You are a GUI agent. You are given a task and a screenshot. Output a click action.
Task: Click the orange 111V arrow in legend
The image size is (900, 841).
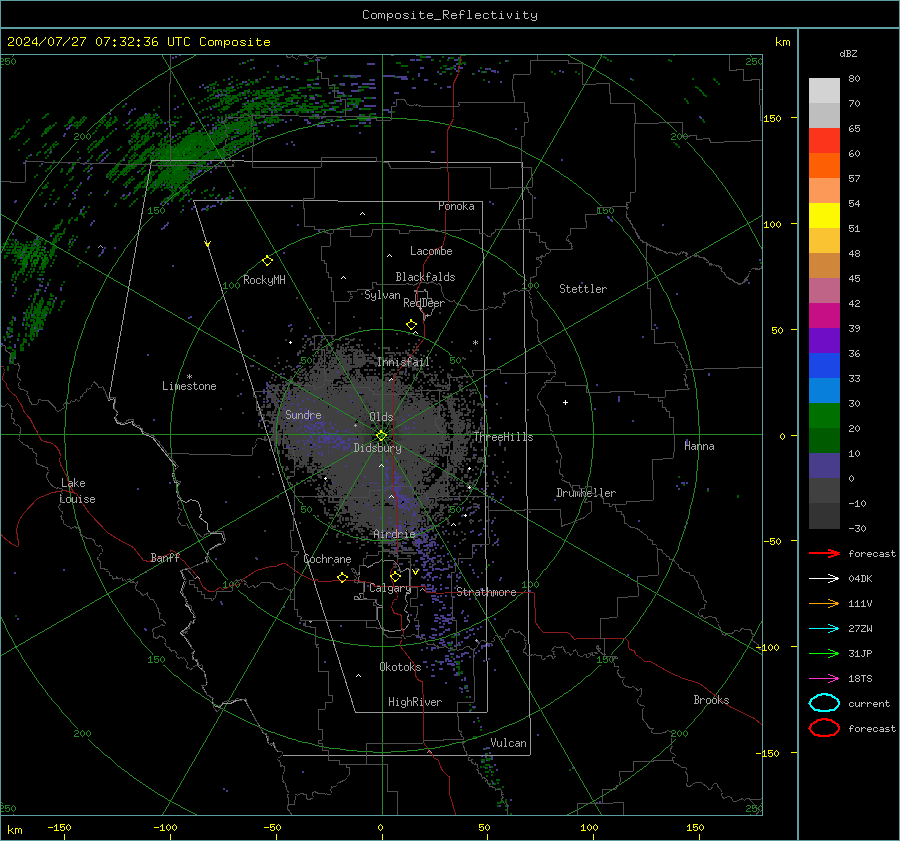(824, 603)
